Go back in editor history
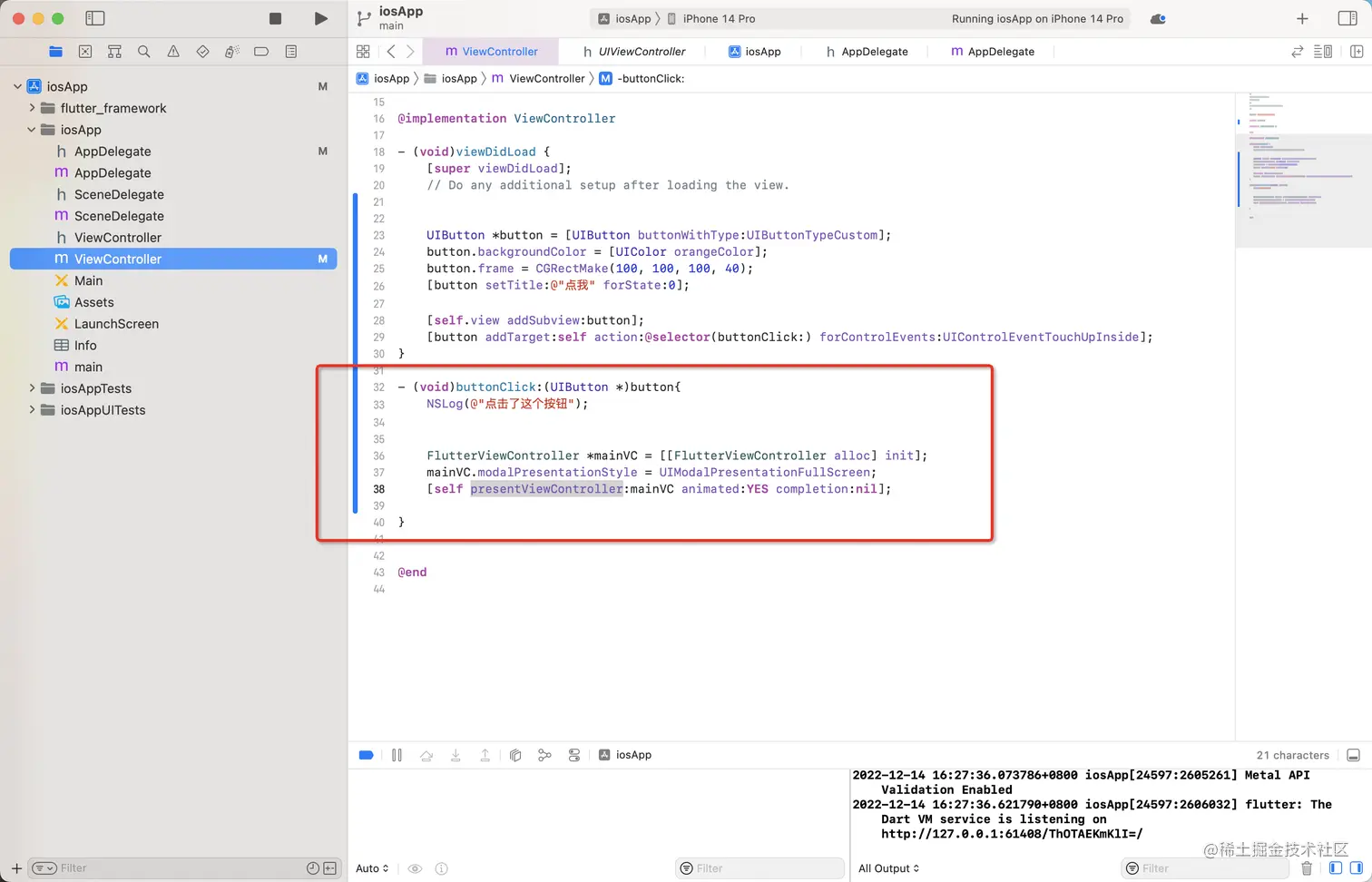Screen dimensions: 1372x882 (391, 52)
